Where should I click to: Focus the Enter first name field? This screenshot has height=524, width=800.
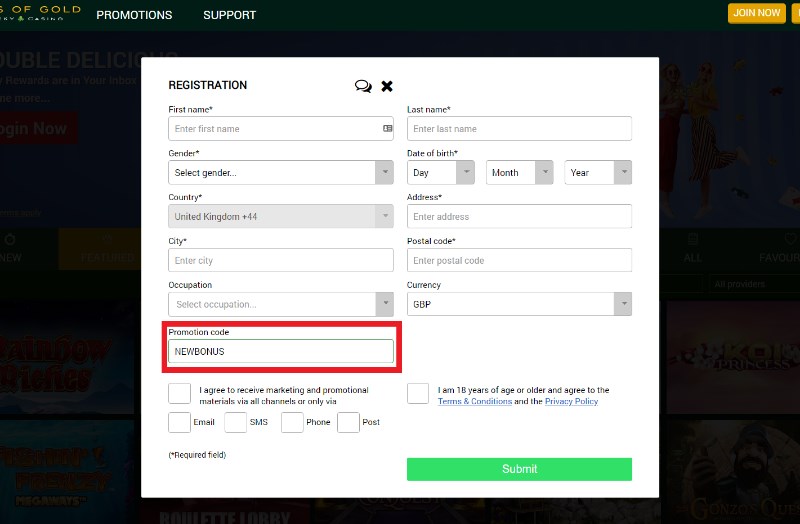click(x=281, y=129)
